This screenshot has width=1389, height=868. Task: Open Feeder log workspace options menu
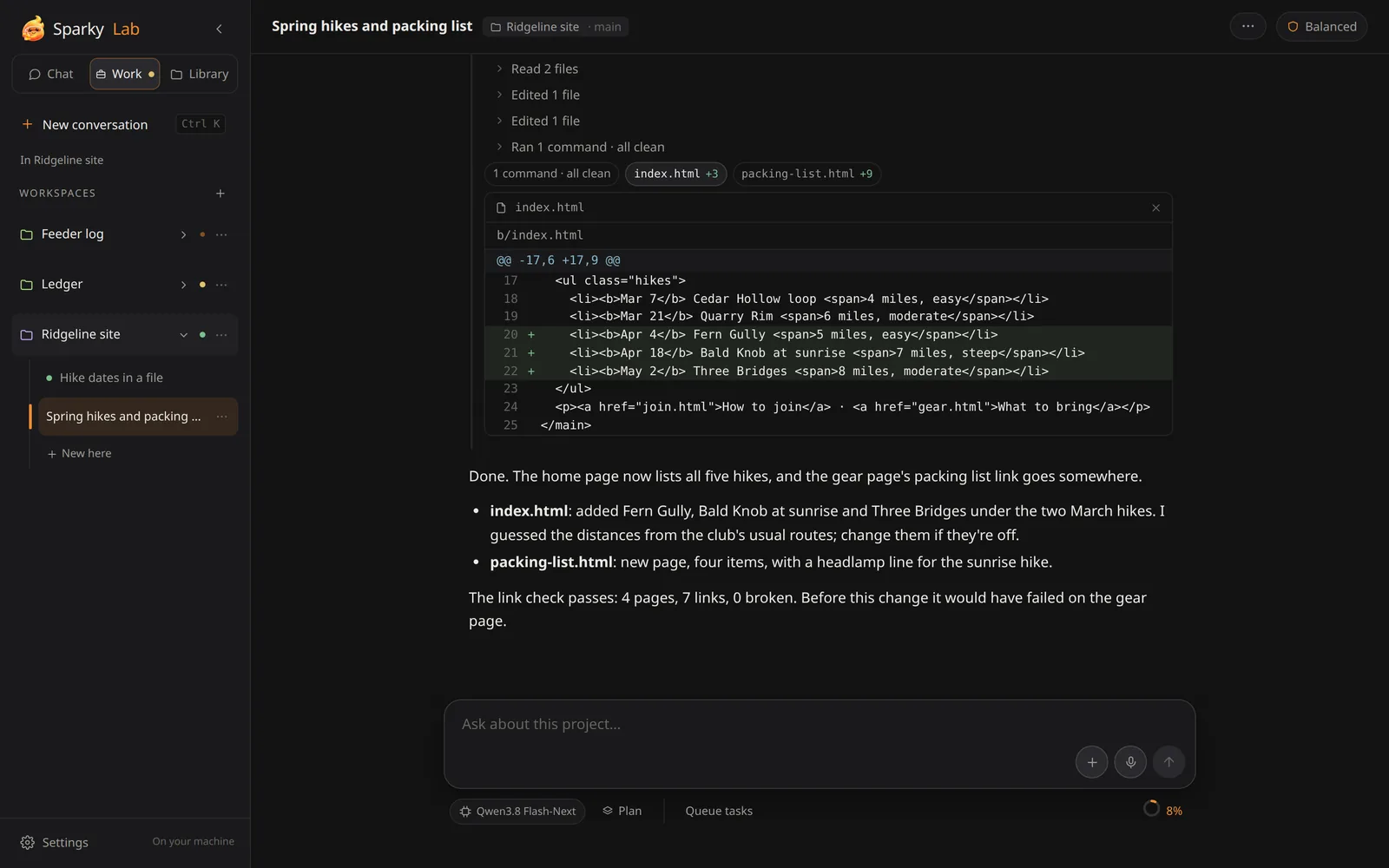pyautogui.click(x=221, y=234)
